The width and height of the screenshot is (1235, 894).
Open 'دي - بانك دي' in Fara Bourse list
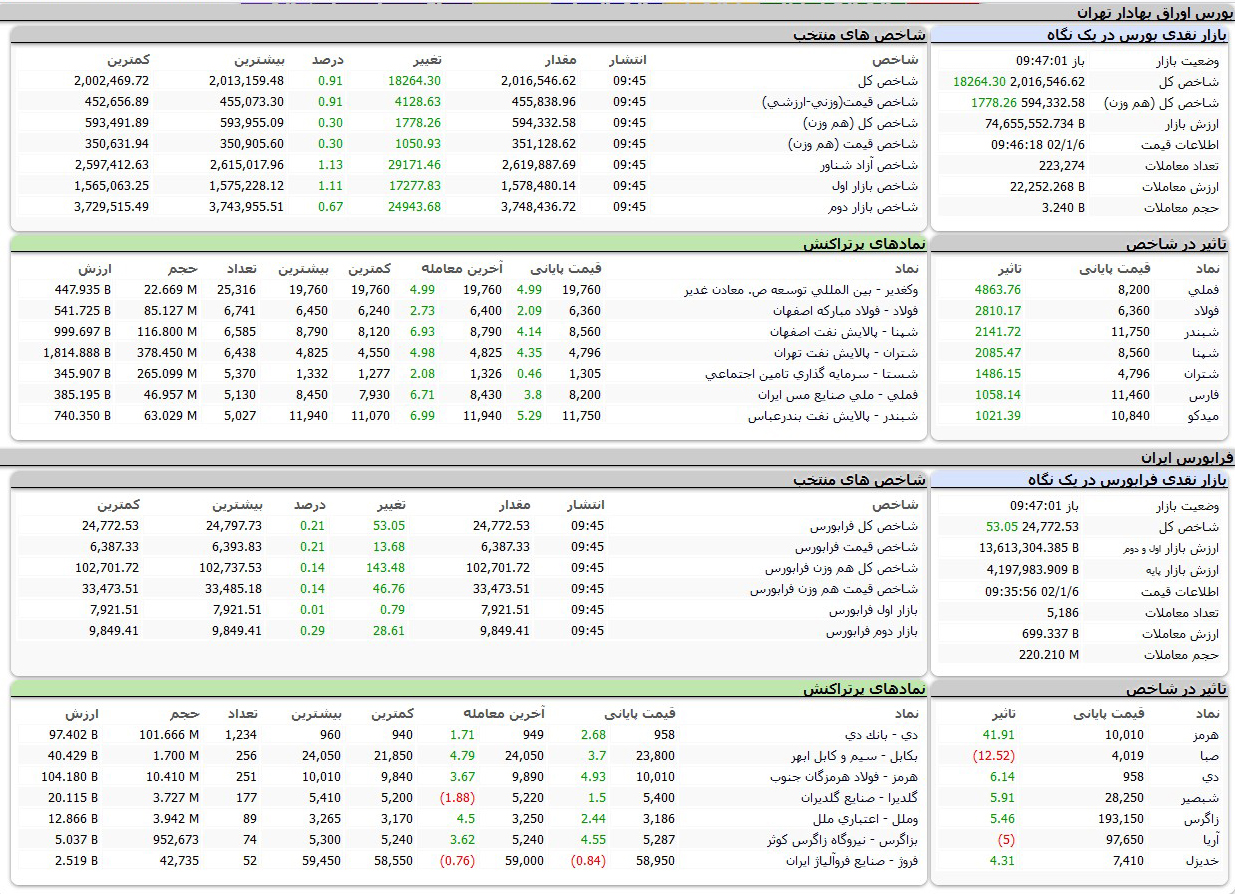[883, 735]
